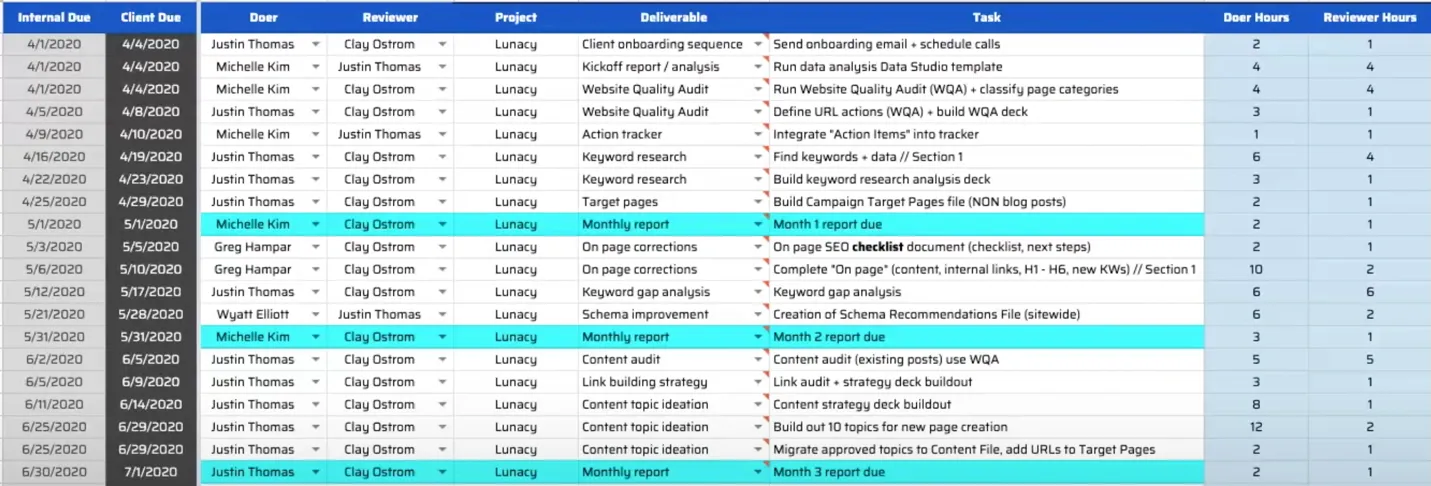Image resolution: width=1431 pixels, height=486 pixels.
Task: Expand the "Link building strategy" deliverable dropdown arrow
Action: pos(758,382)
